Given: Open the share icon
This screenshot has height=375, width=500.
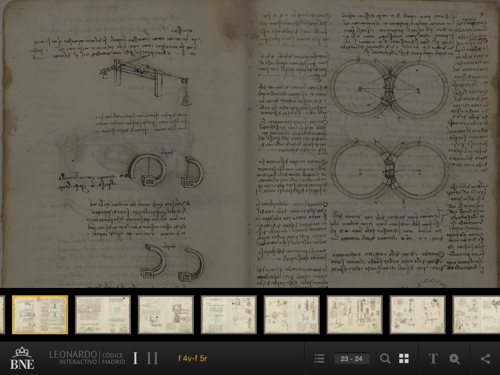Looking at the screenshot, I should tap(485, 359).
